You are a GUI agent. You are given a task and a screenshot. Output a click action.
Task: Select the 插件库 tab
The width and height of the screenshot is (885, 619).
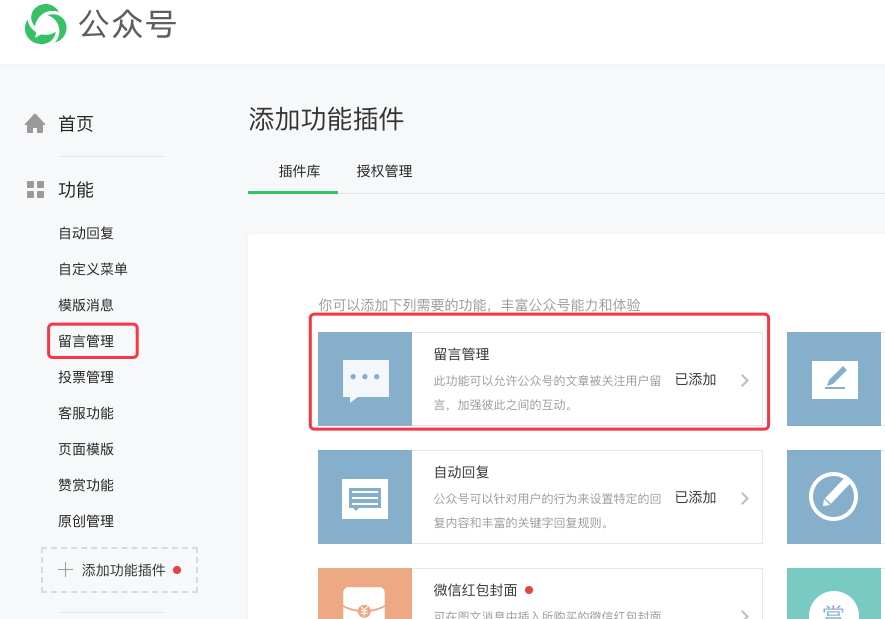coord(299,171)
